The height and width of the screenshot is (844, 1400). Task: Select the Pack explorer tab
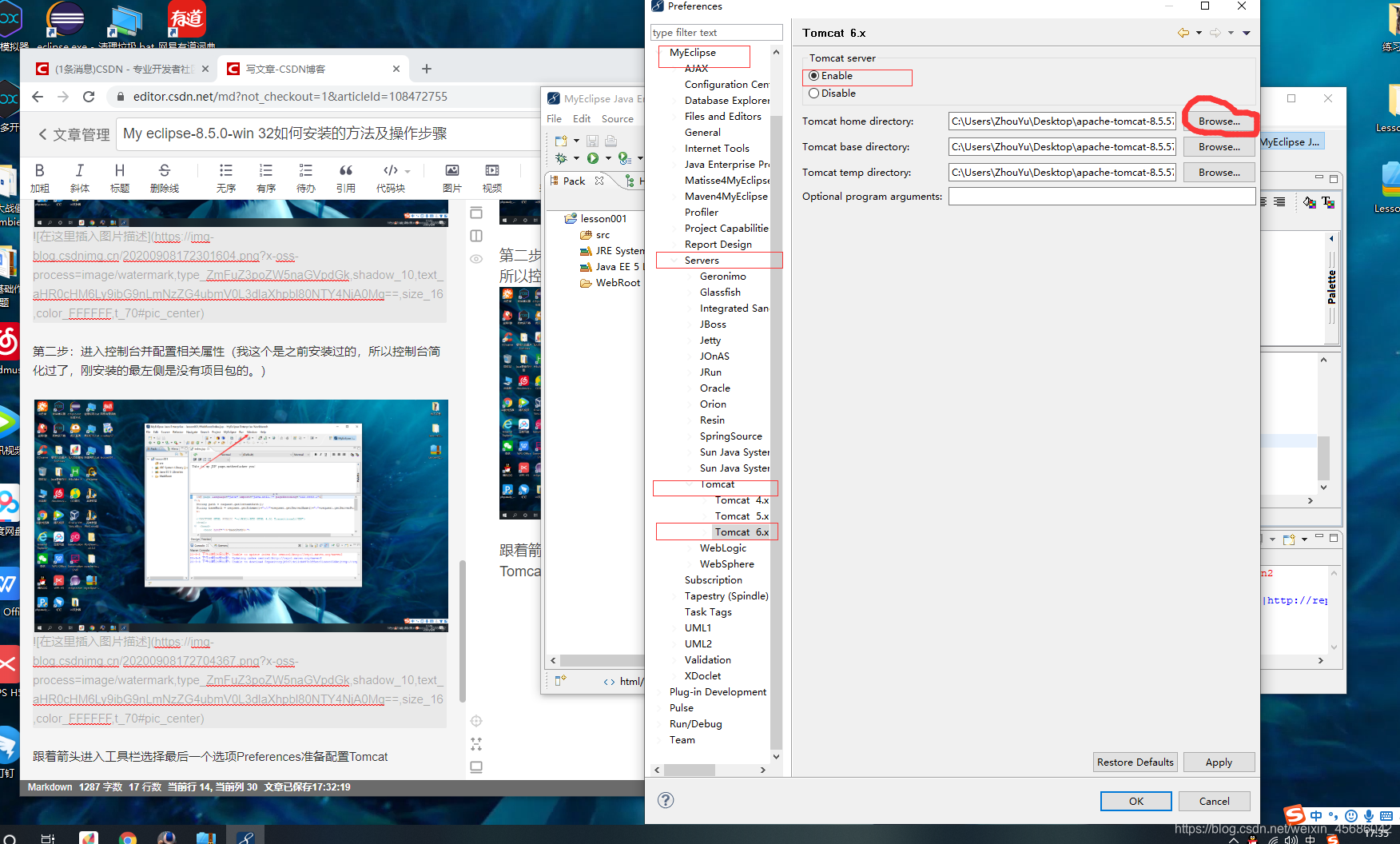pyautogui.click(x=574, y=181)
